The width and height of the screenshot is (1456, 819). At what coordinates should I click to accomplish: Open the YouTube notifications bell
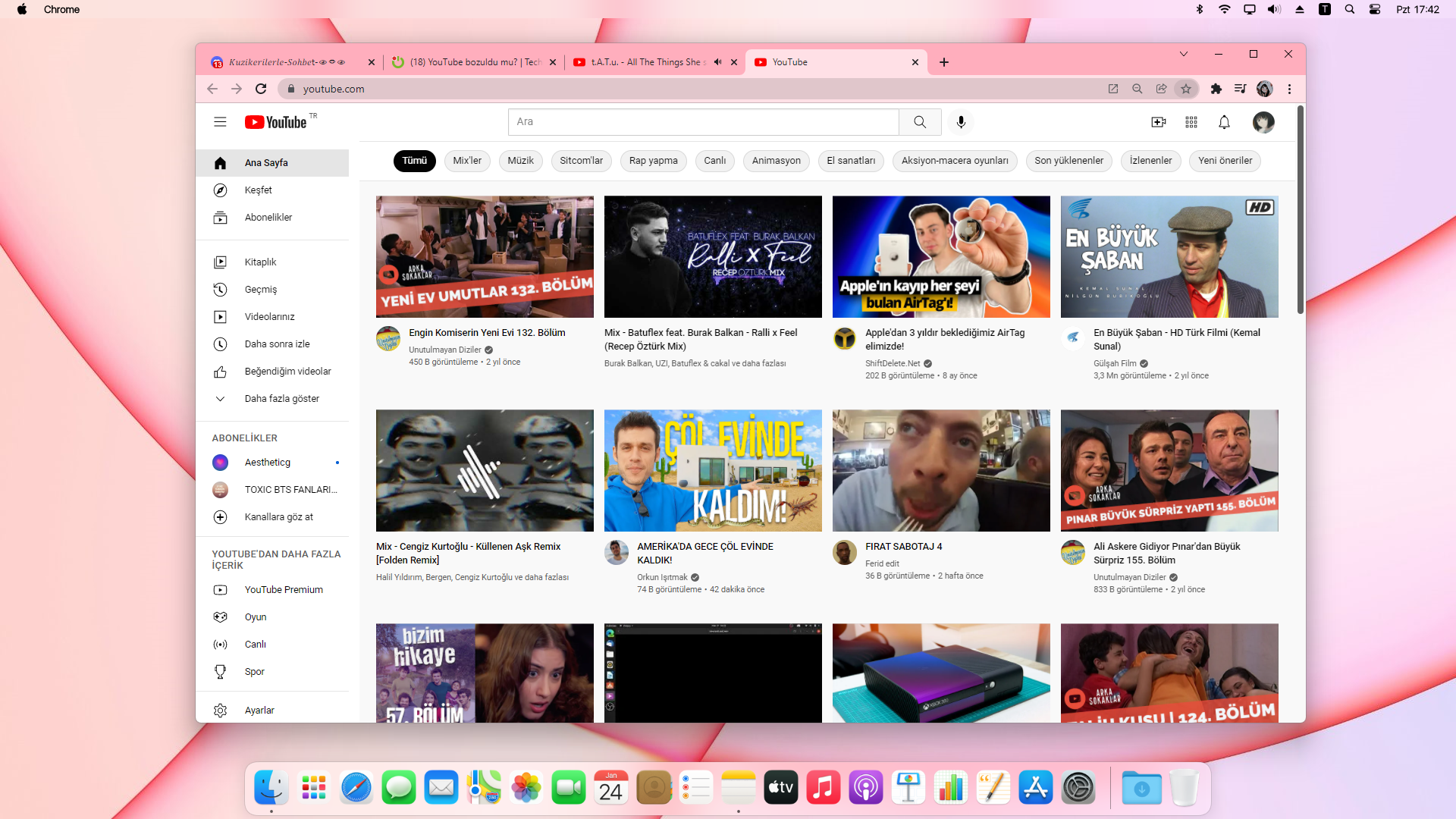point(1224,122)
